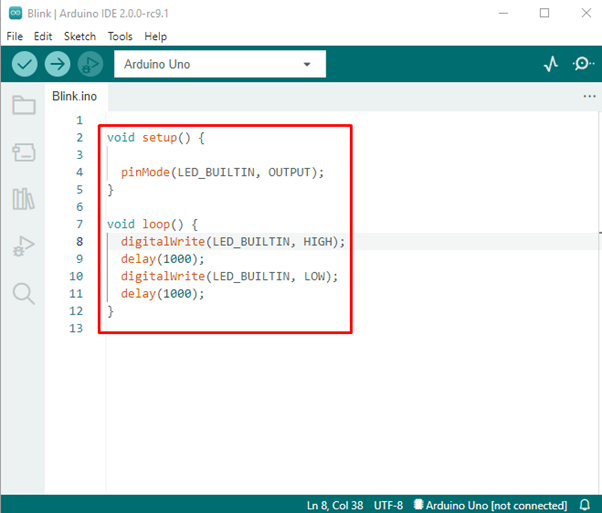
Task: Click line number 13 in gutter
Action: pyautogui.click(x=76, y=328)
